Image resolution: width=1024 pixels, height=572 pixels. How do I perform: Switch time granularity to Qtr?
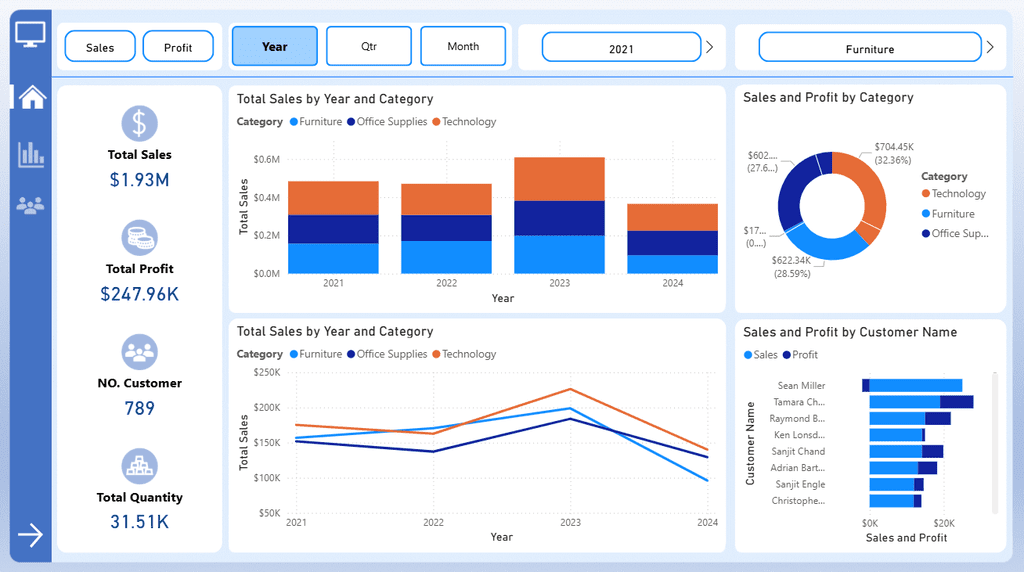(x=370, y=46)
